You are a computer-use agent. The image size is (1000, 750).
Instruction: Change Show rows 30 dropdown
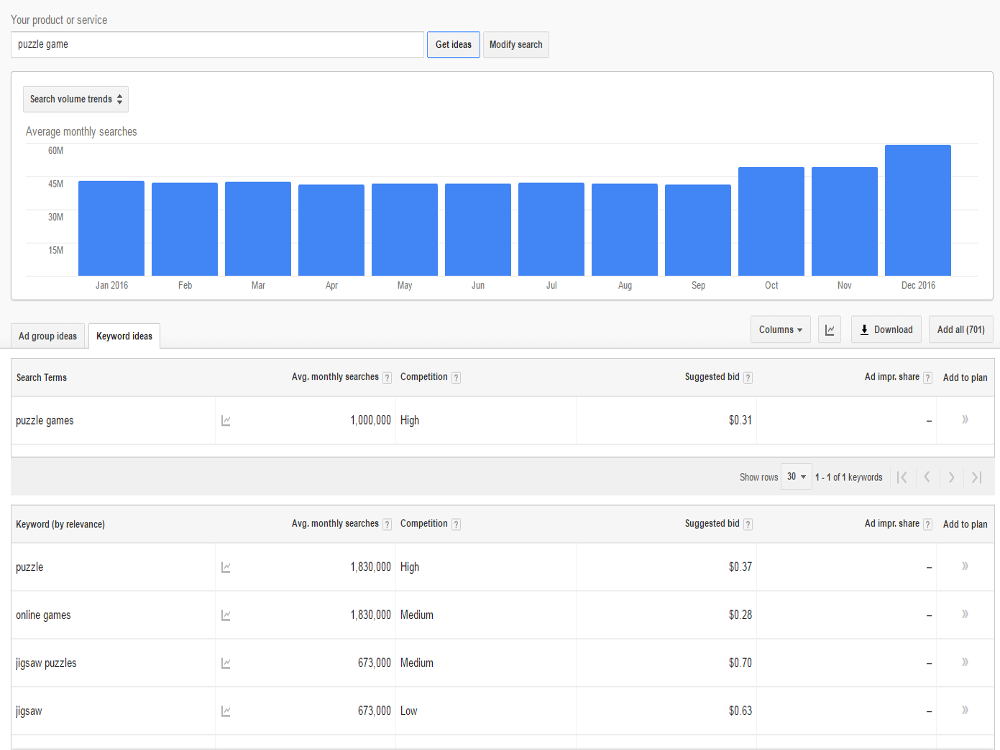tap(796, 476)
